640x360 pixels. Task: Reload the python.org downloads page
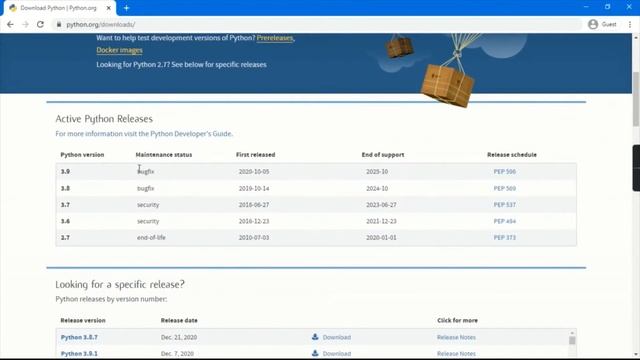coord(40,24)
